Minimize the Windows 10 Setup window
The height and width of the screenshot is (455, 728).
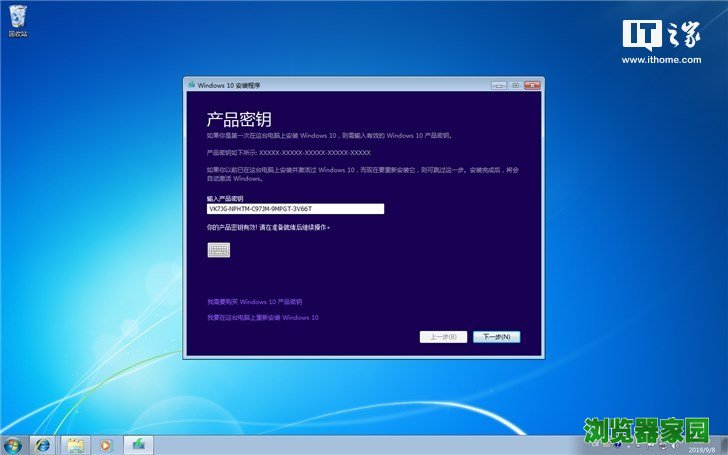(497, 85)
